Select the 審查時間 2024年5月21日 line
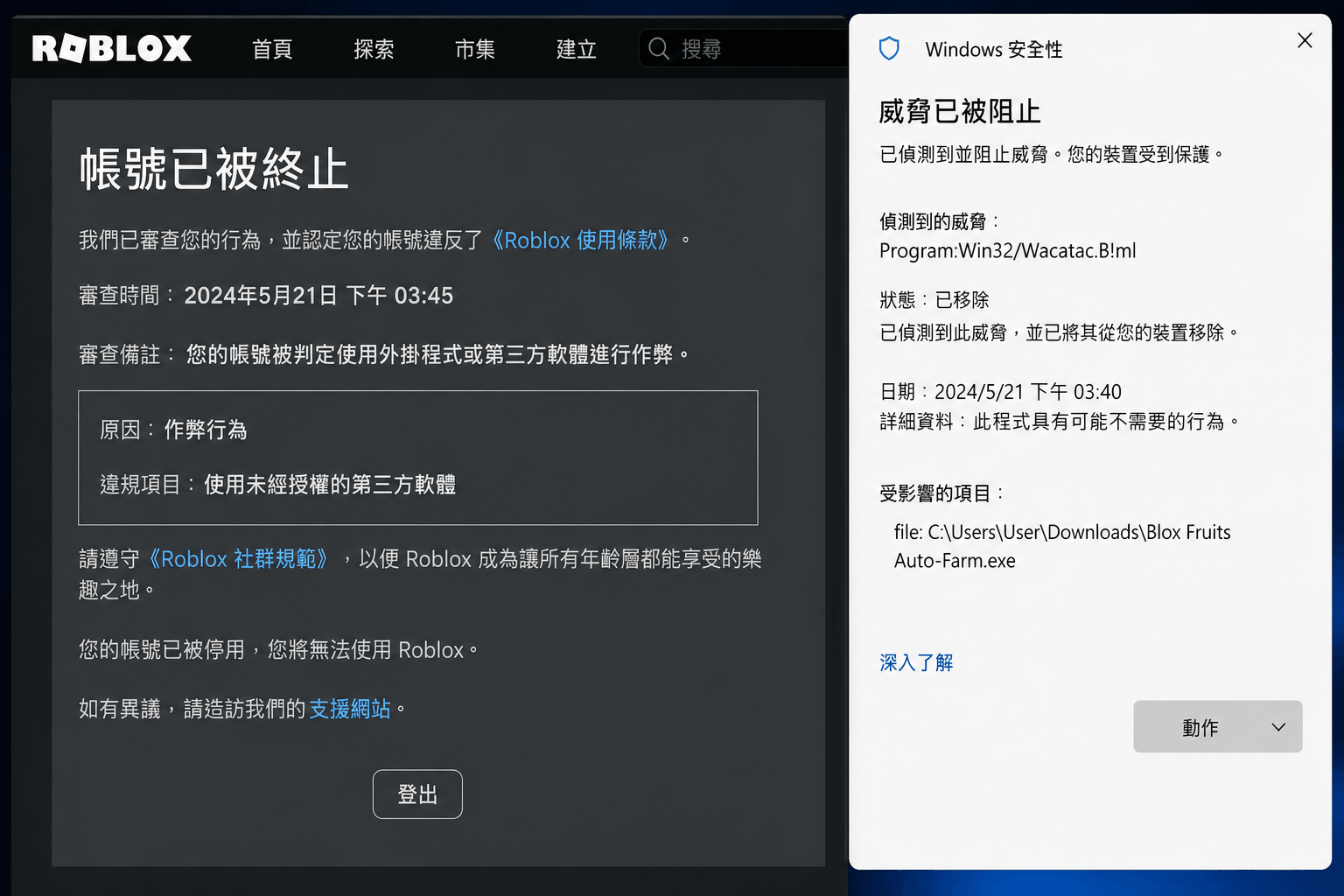This screenshot has width=1344, height=896. pyautogui.click(x=266, y=296)
